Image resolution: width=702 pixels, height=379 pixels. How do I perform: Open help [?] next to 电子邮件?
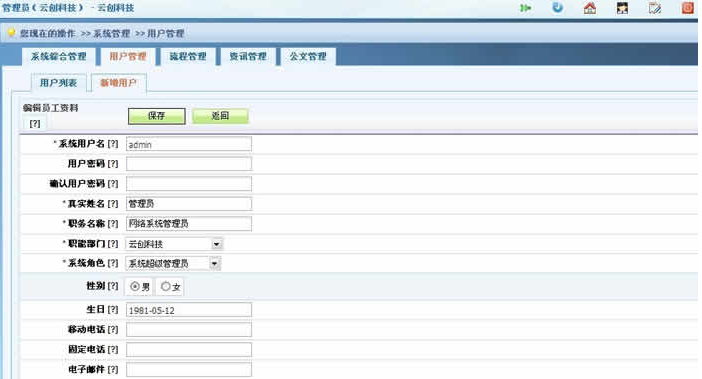113,370
